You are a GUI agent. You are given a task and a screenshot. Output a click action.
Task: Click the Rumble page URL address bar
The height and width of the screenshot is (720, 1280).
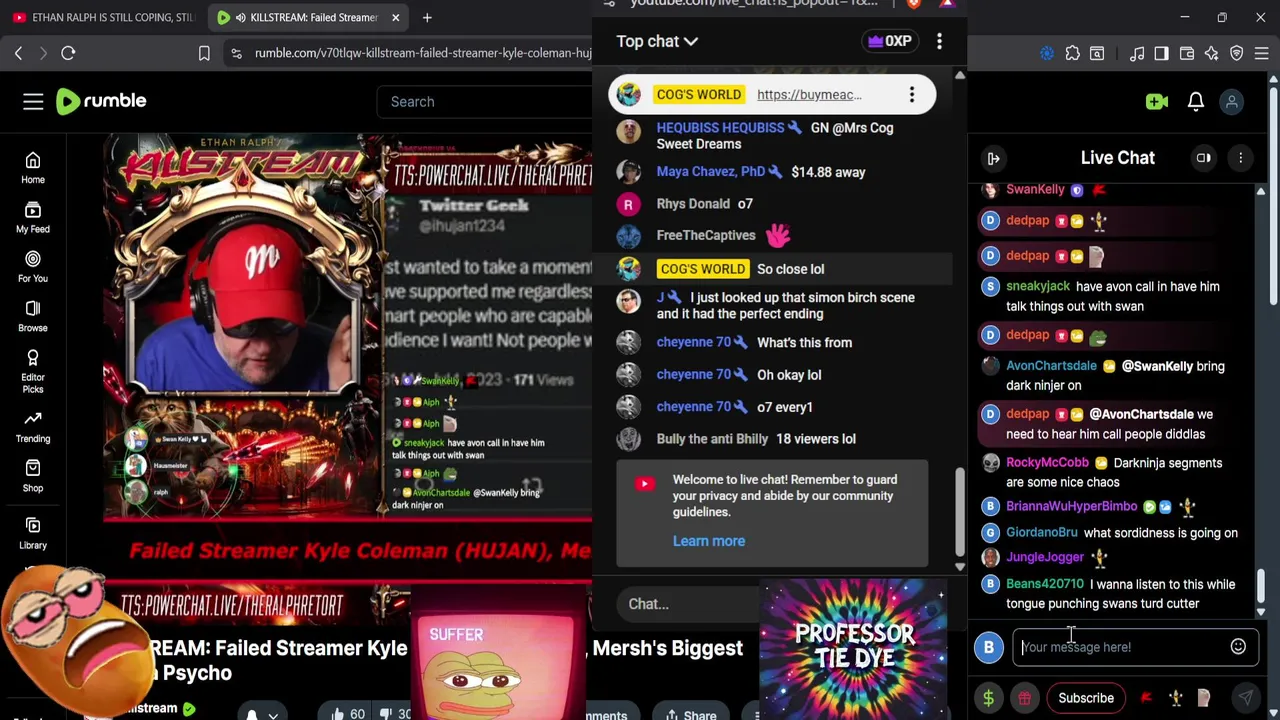[x=422, y=53]
